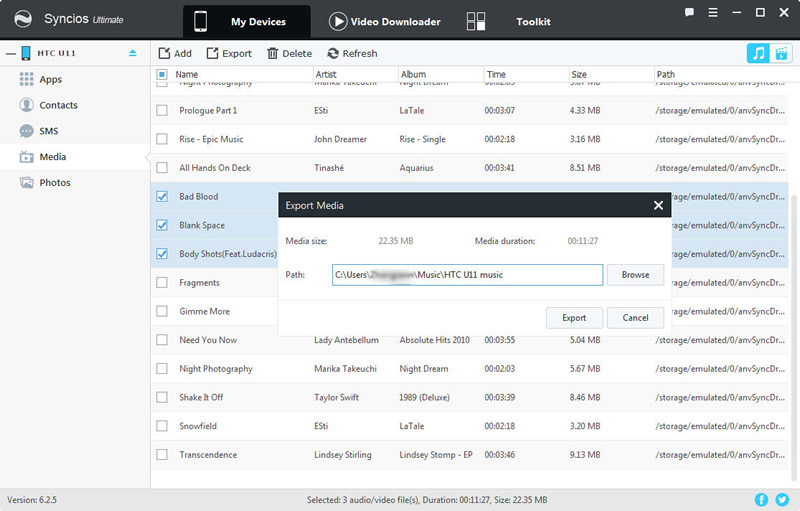This screenshot has height=511, width=800.
Task: Collapse the HTC U11 device tree
Action: (10, 53)
